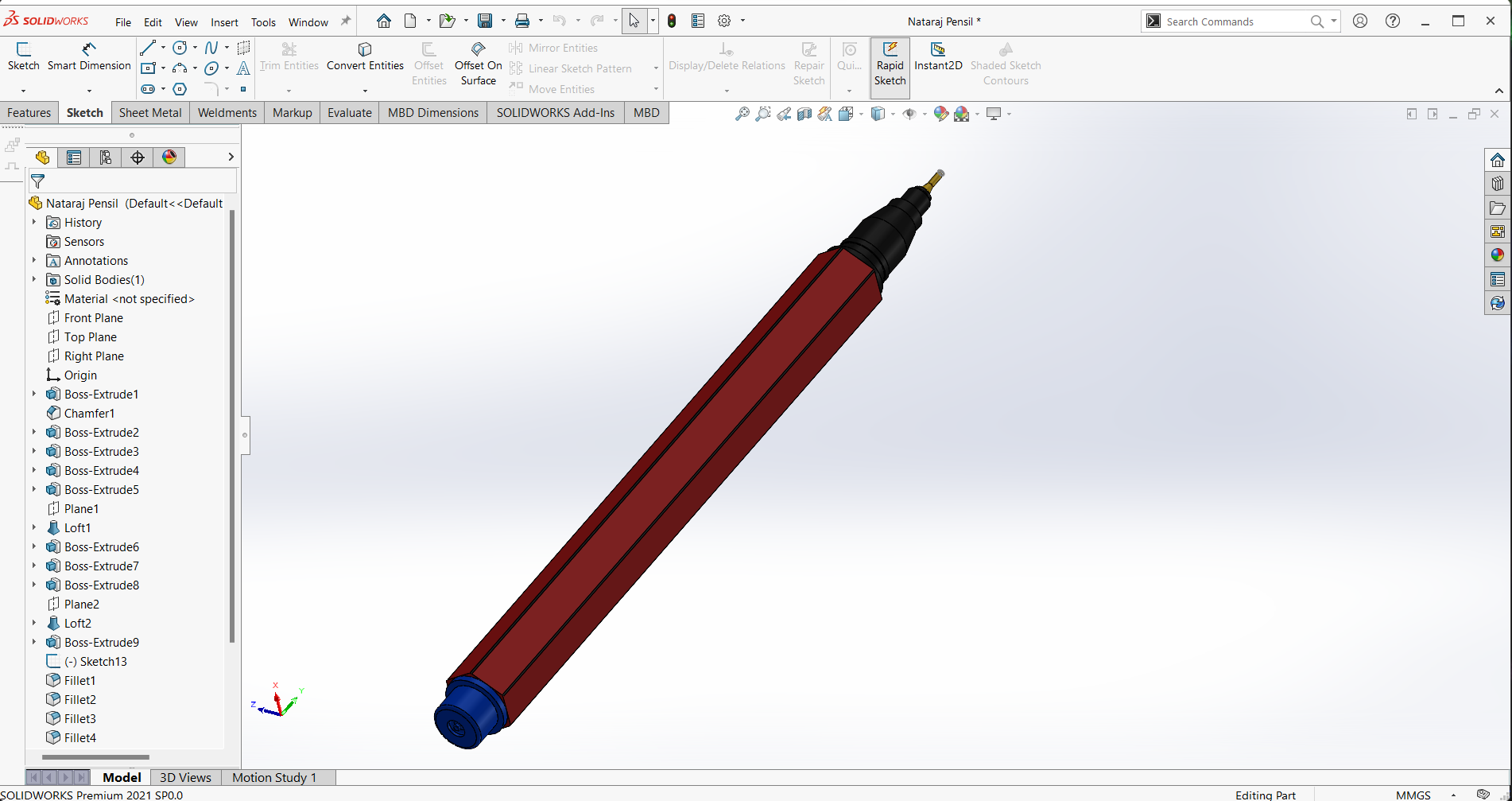The height and width of the screenshot is (801, 1512).
Task: Expand the FeatureManager tabs chevron
Action: click(x=231, y=157)
